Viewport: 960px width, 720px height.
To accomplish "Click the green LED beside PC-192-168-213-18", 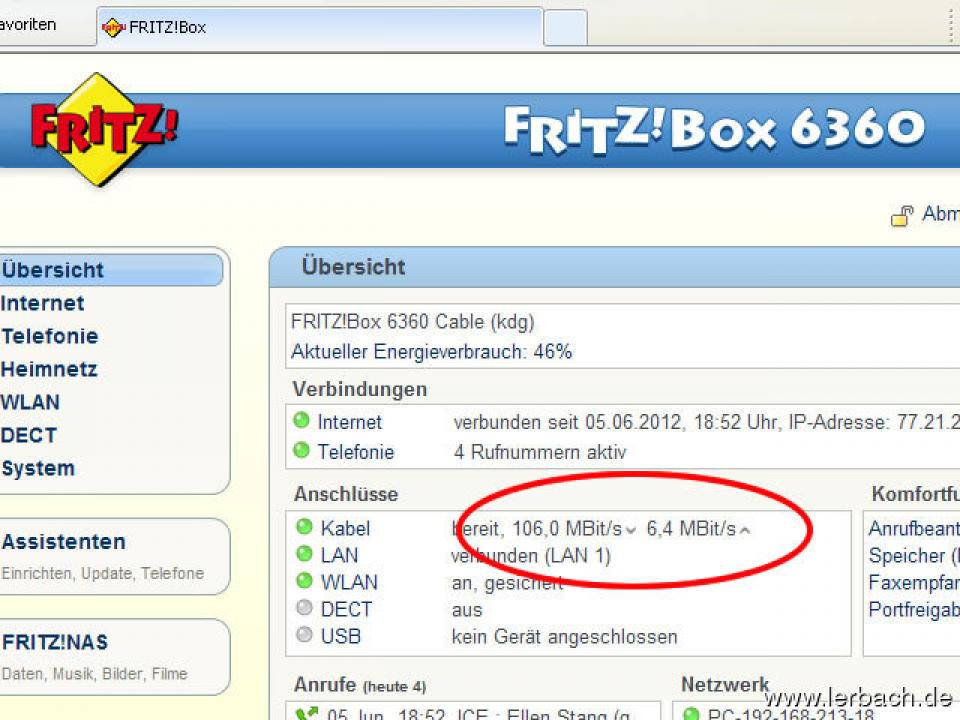I will pos(691,714).
